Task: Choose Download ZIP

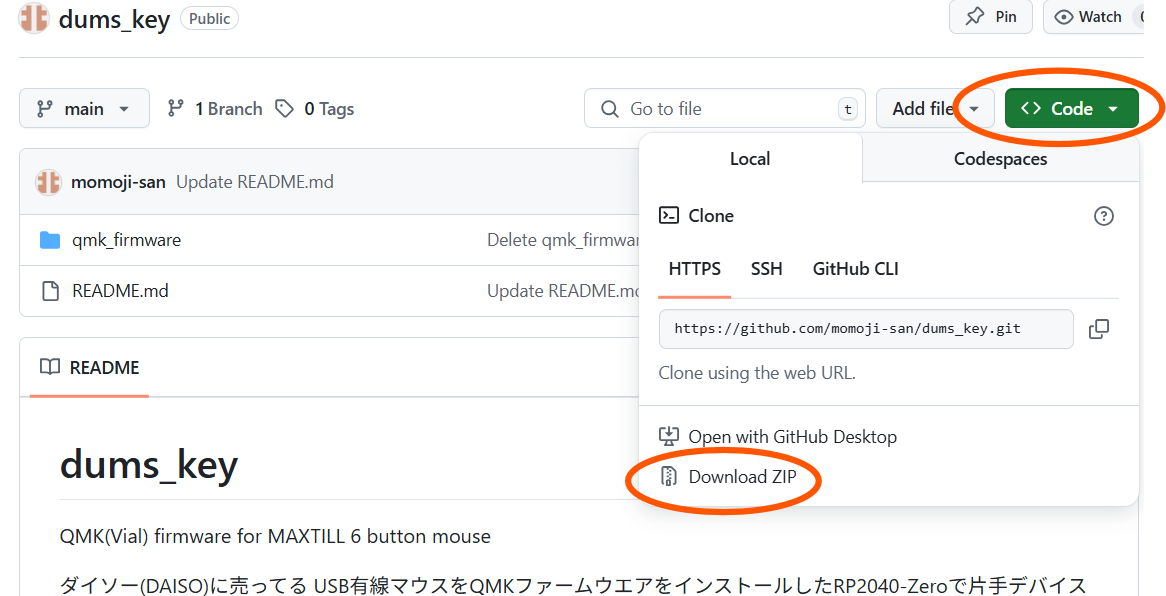Action: point(728,476)
